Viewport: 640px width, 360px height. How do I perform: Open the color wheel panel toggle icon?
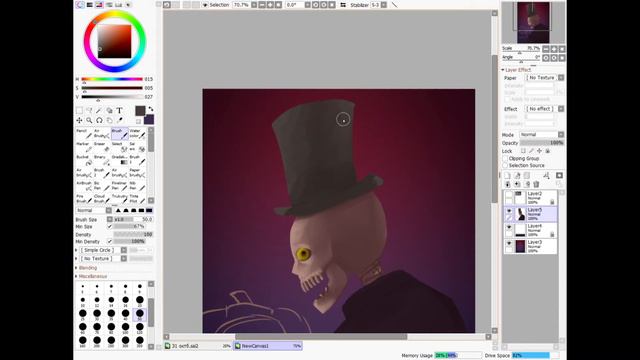(80, 5)
